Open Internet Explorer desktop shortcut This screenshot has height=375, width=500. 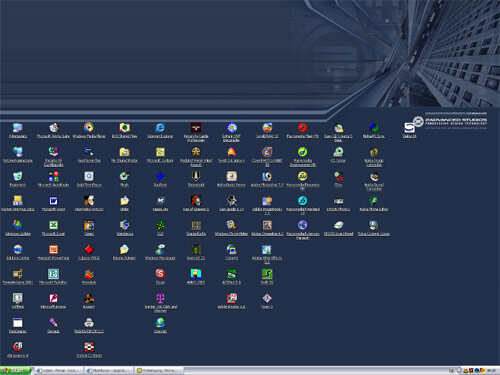click(x=160, y=128)
